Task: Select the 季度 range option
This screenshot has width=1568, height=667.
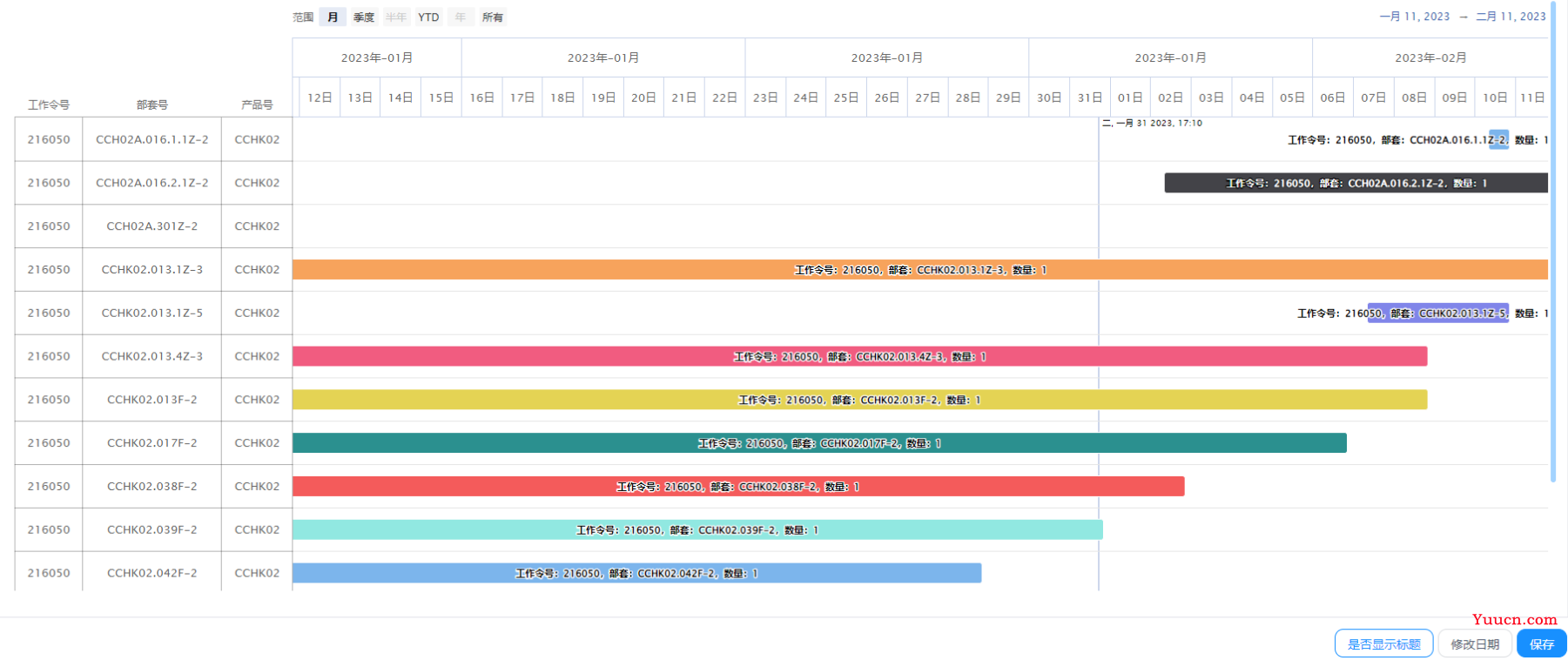Action: [x=364, y=17]
